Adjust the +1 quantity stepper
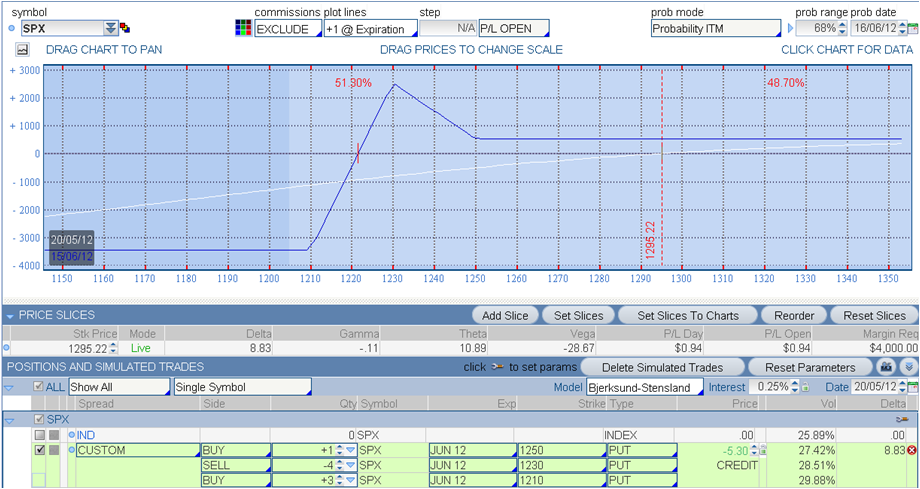Screen dimensions: 920x489 click(x=339, y=450)
